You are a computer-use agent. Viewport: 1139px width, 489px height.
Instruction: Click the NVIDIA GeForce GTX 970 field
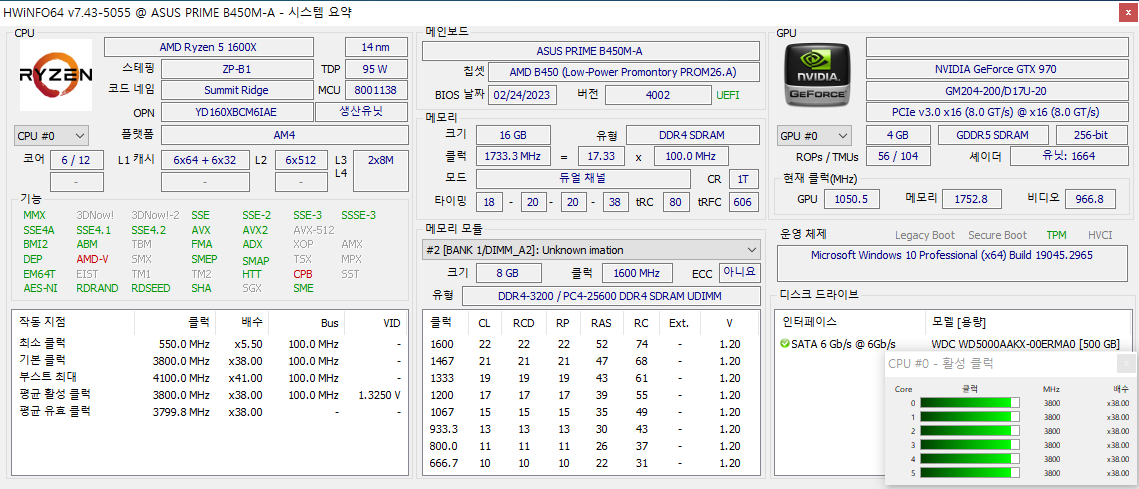(x=995, y=69)
